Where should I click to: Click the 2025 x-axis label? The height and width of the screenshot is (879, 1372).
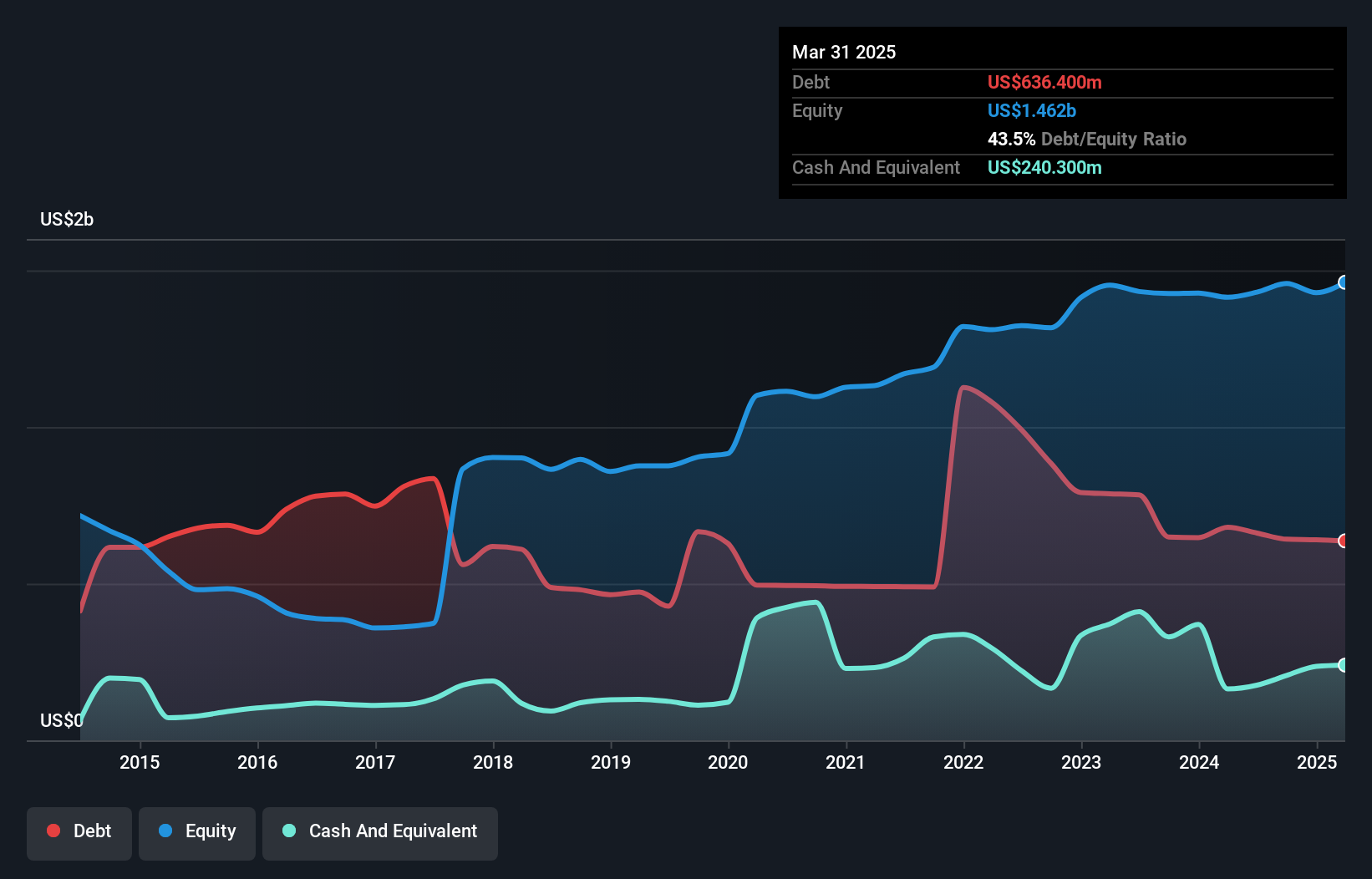point(1317,762)
